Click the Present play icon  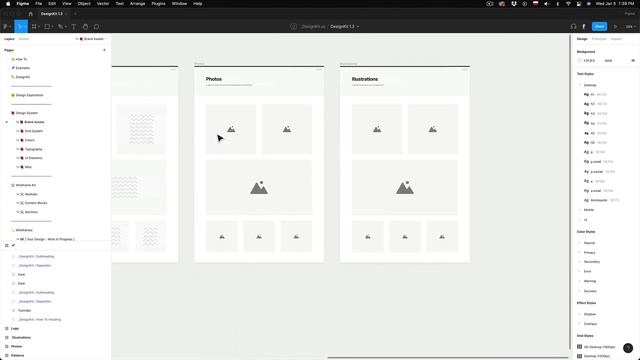[x=616, y=27]
